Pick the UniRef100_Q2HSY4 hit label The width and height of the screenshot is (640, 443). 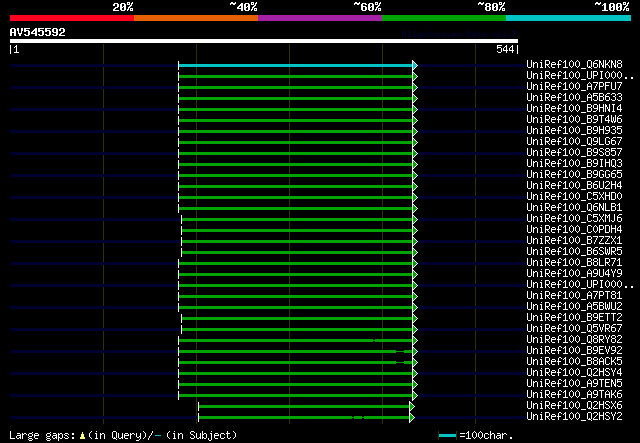tap(574, 373)
